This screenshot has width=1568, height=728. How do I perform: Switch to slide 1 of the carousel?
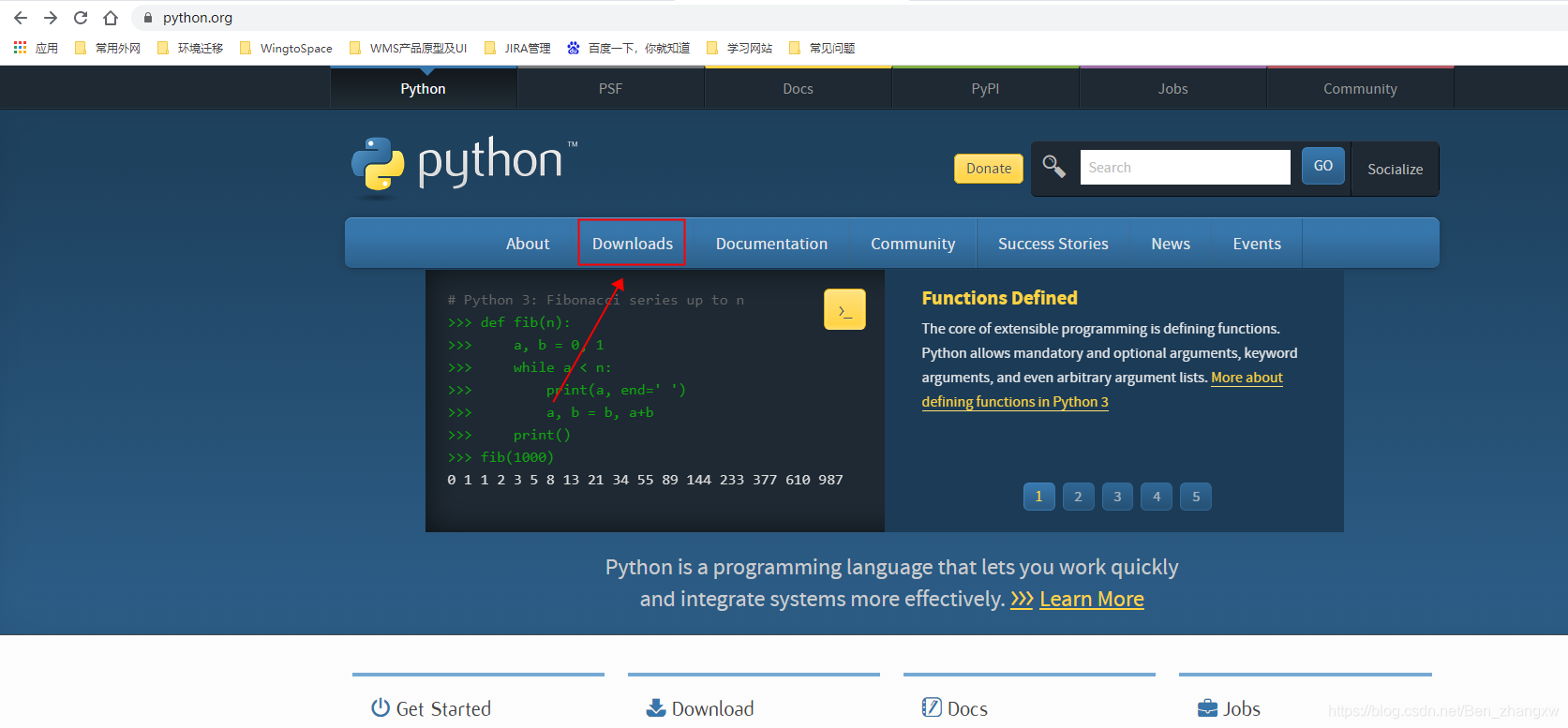tap(1038, 497)
